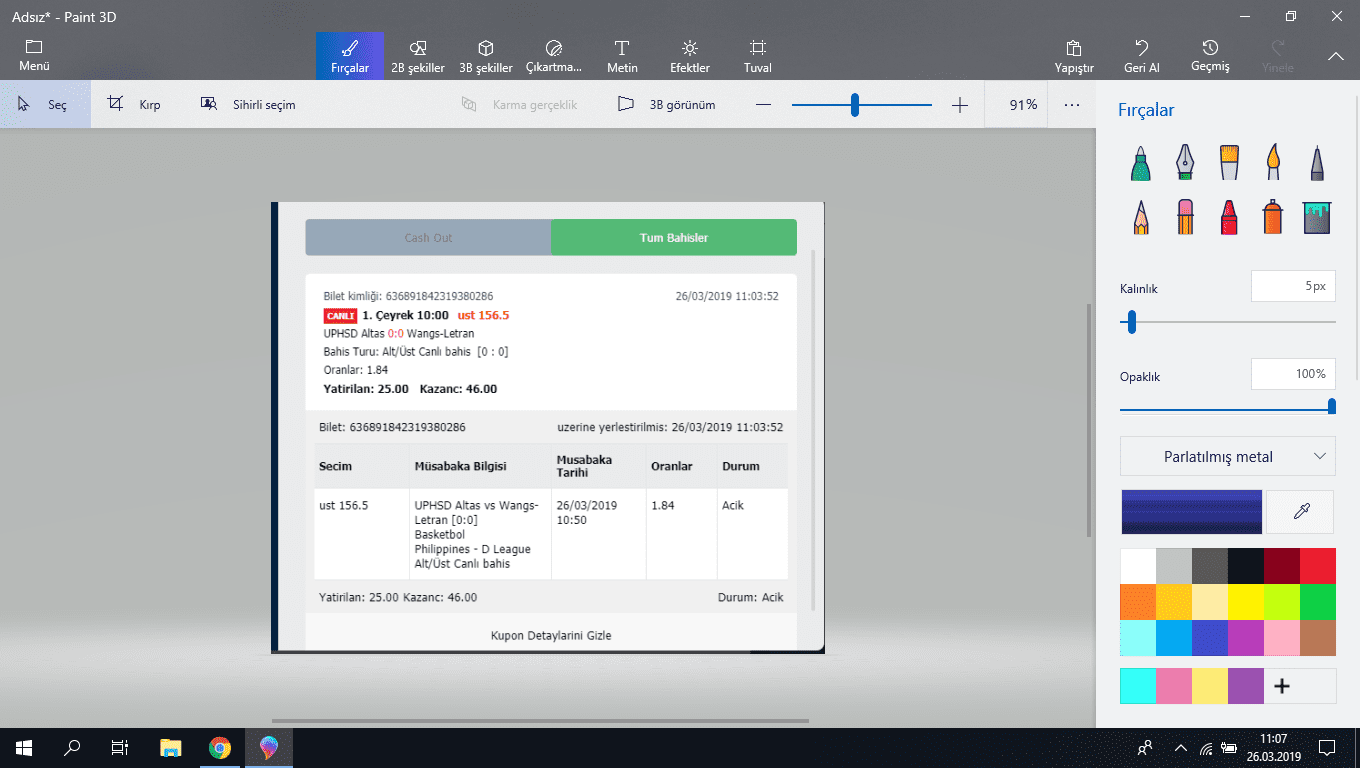Click the current color preview box
Image resolution: width=1360 pixels, height=768 pixels.
point(1191,512)
